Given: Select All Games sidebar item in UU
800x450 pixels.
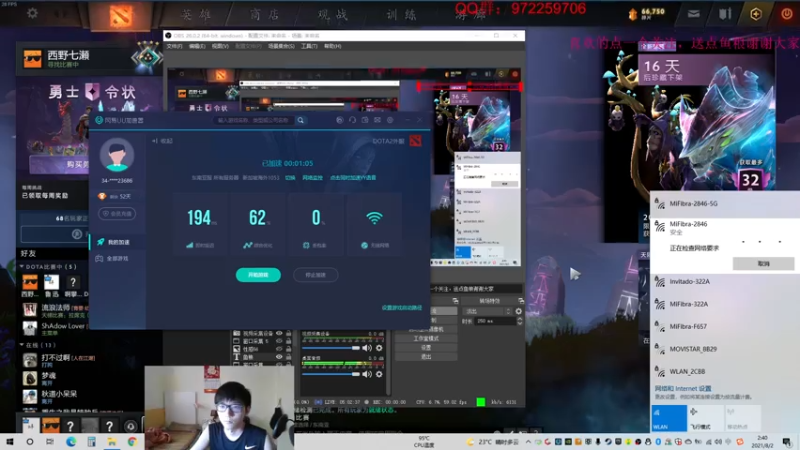Looking at the screenshot, I should click(x=117, y=259).
